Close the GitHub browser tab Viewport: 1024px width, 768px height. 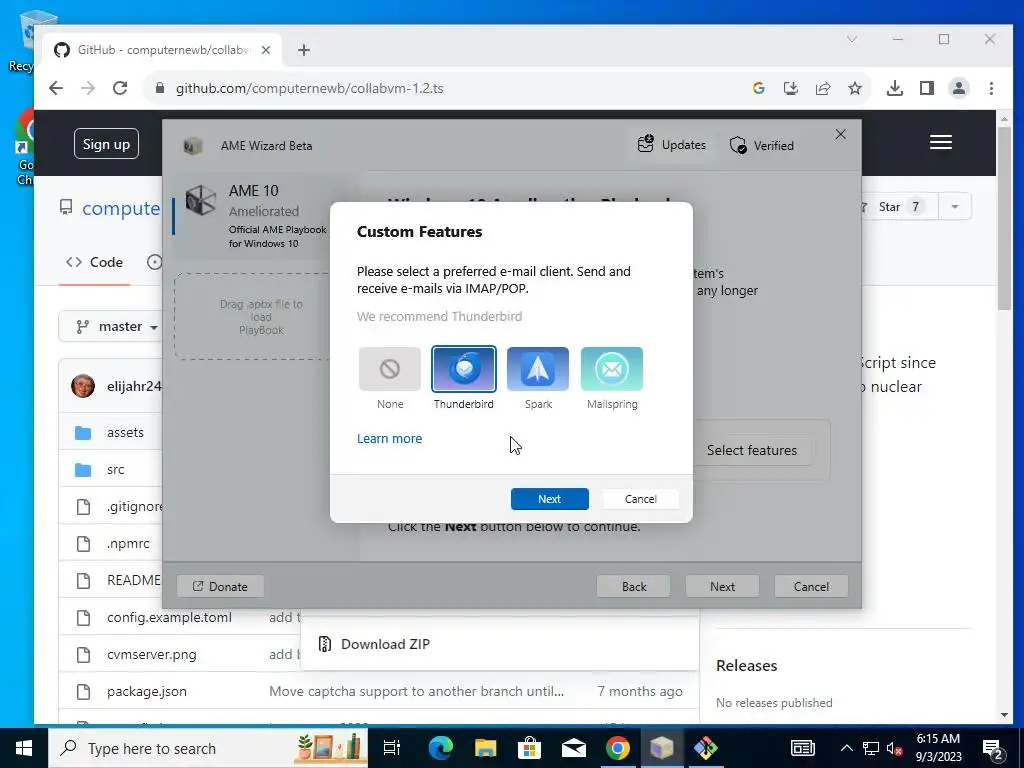[266, 50]
